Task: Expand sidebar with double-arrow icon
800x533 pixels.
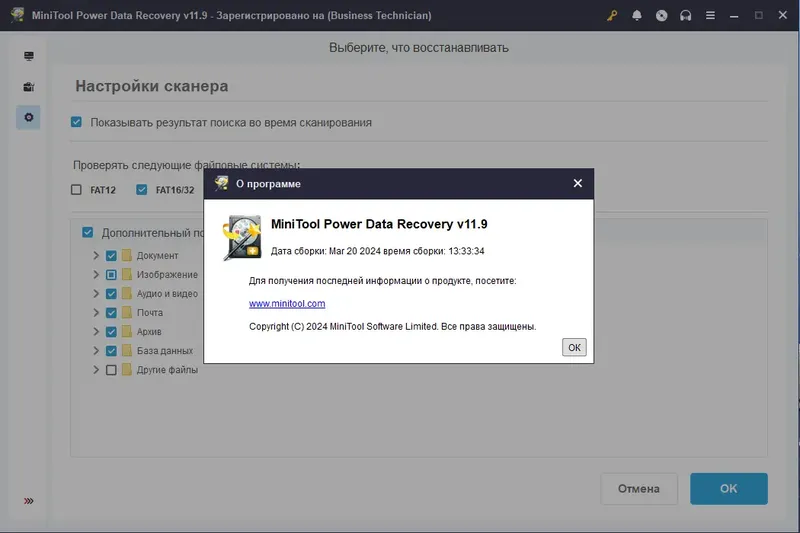Action: (29, 501)
